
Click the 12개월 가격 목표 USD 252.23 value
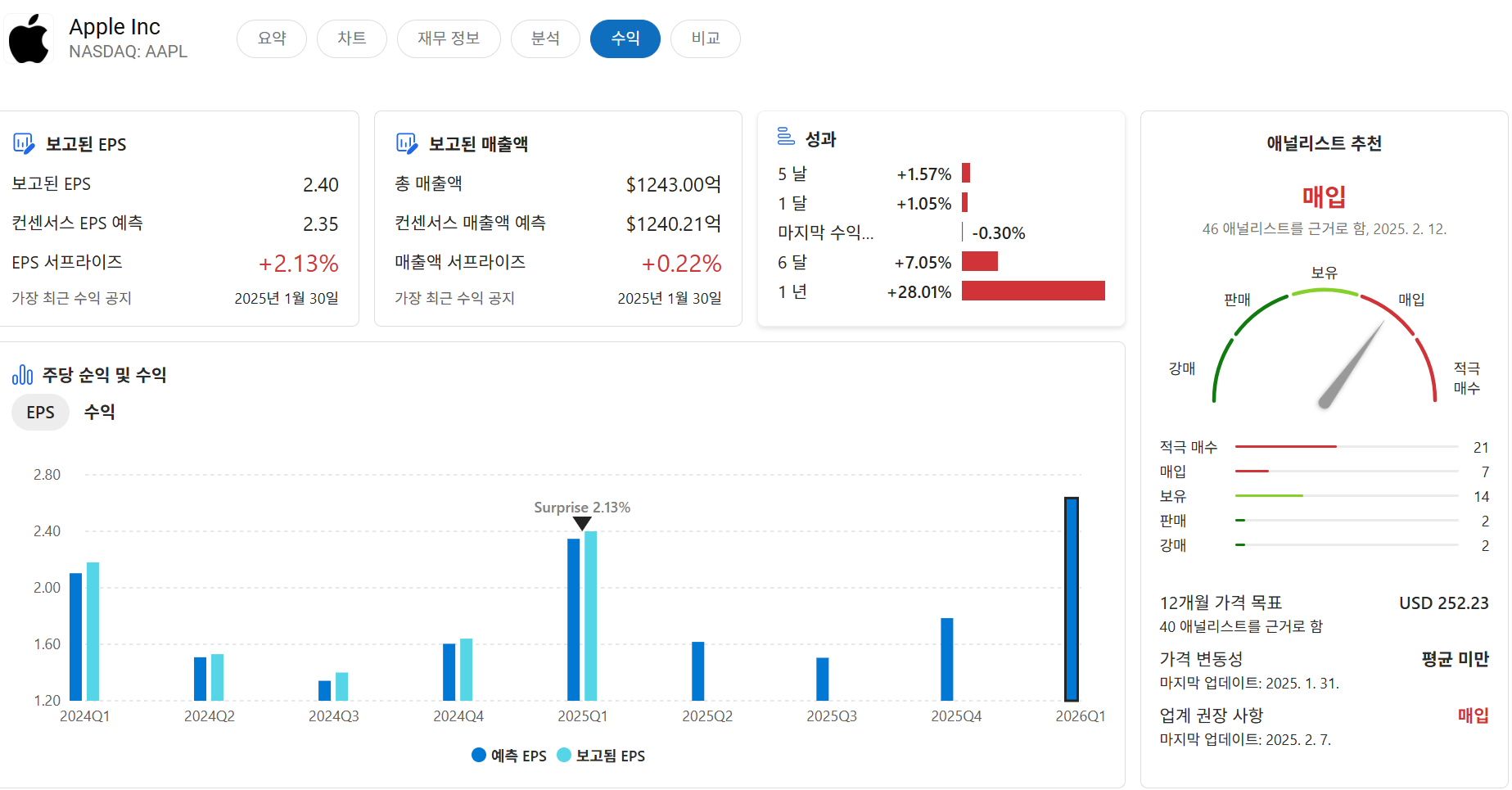click(1443, 603)
